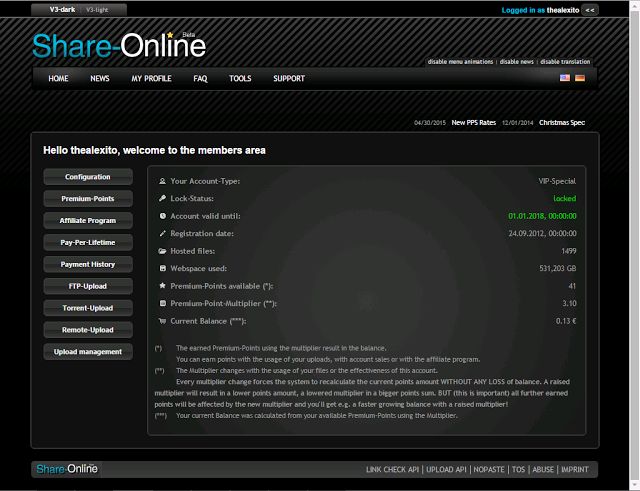The width and height of the screenshot is (640, 491).
Task: Switch to the V3-dark theme
Action: click(x=62, y=9)
